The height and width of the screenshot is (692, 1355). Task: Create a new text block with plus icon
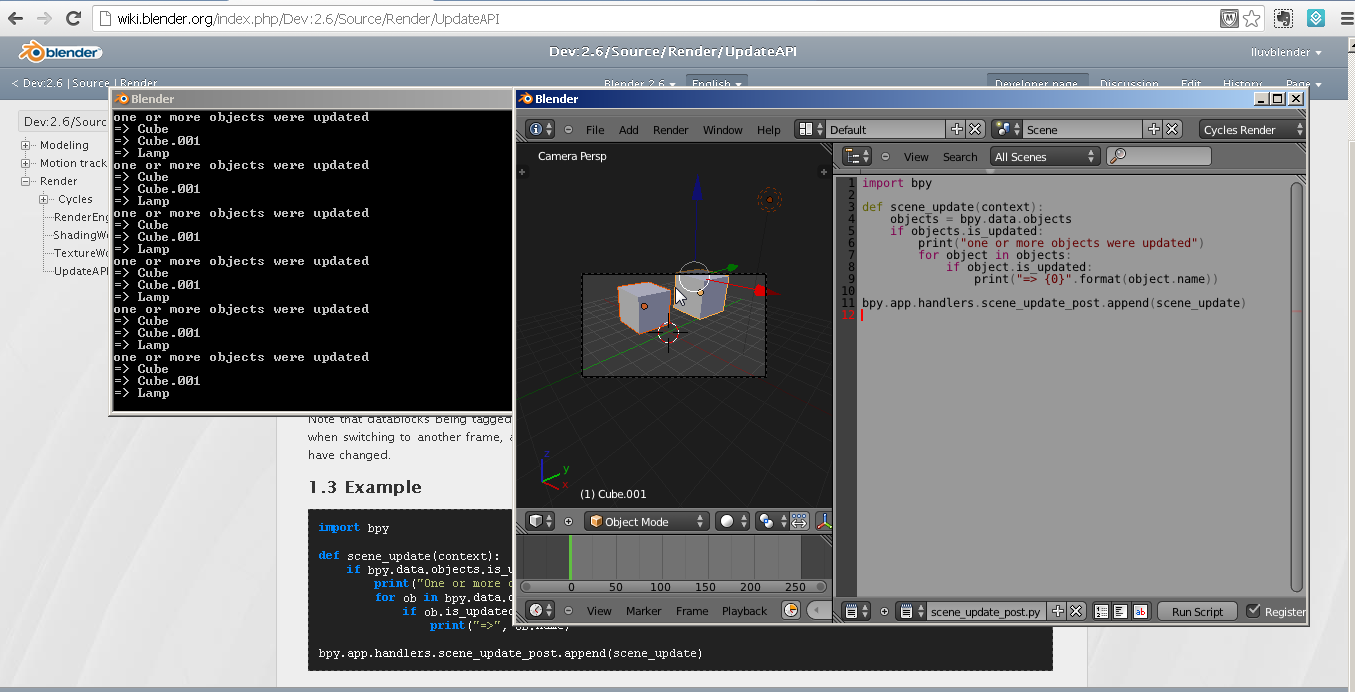1058,611
